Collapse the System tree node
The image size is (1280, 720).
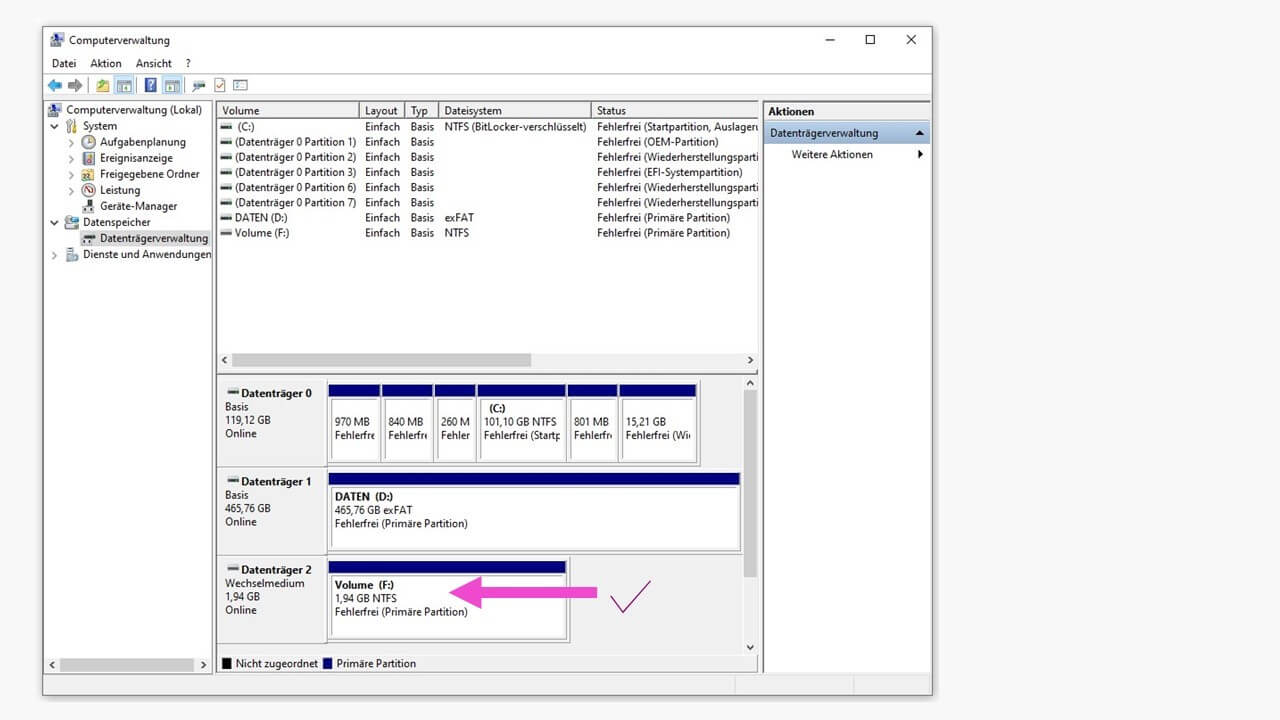click(x=55, y=126)
